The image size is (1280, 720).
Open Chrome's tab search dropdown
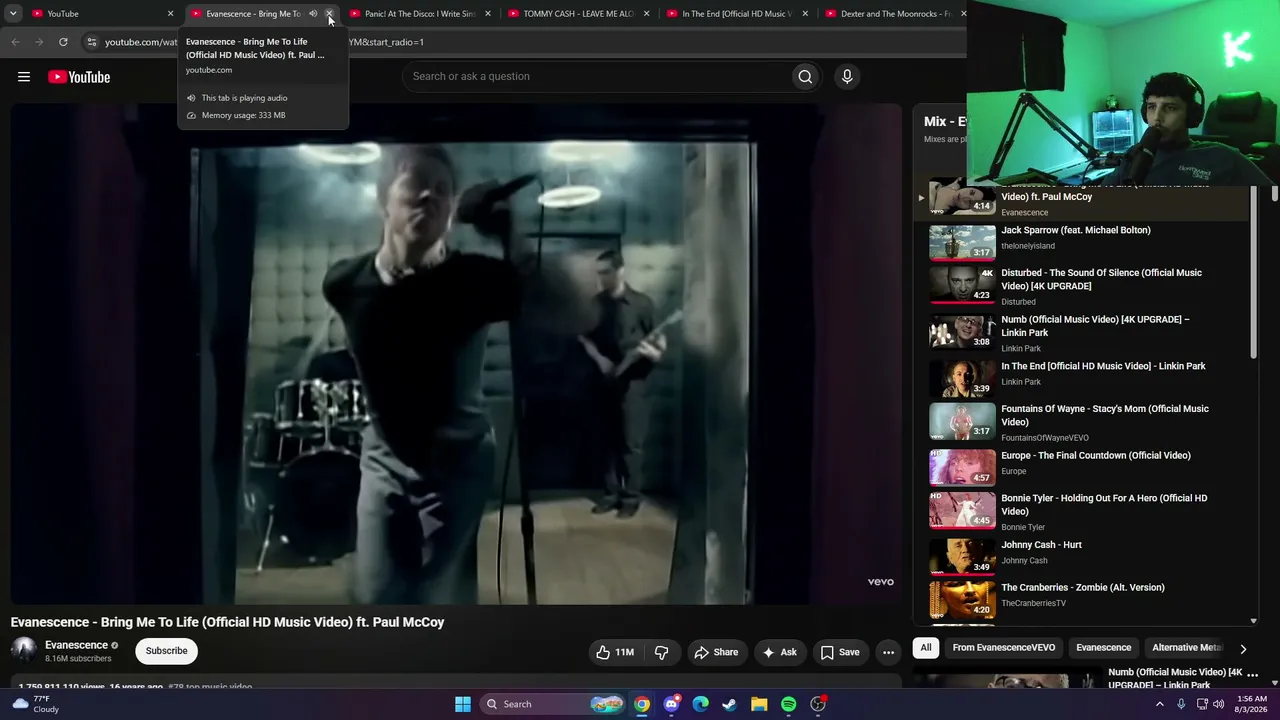(13, 14)
